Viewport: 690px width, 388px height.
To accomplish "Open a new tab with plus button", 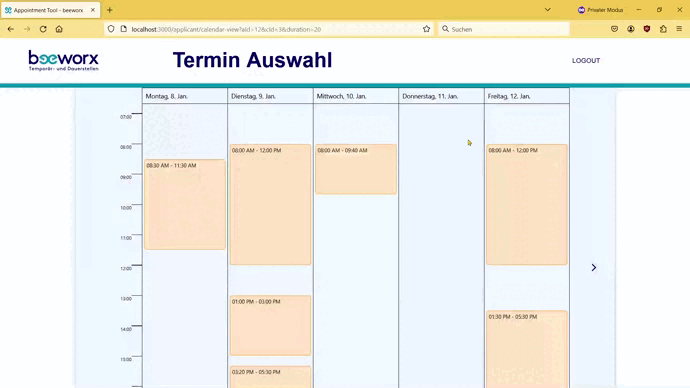I will [x=110, y=10].
